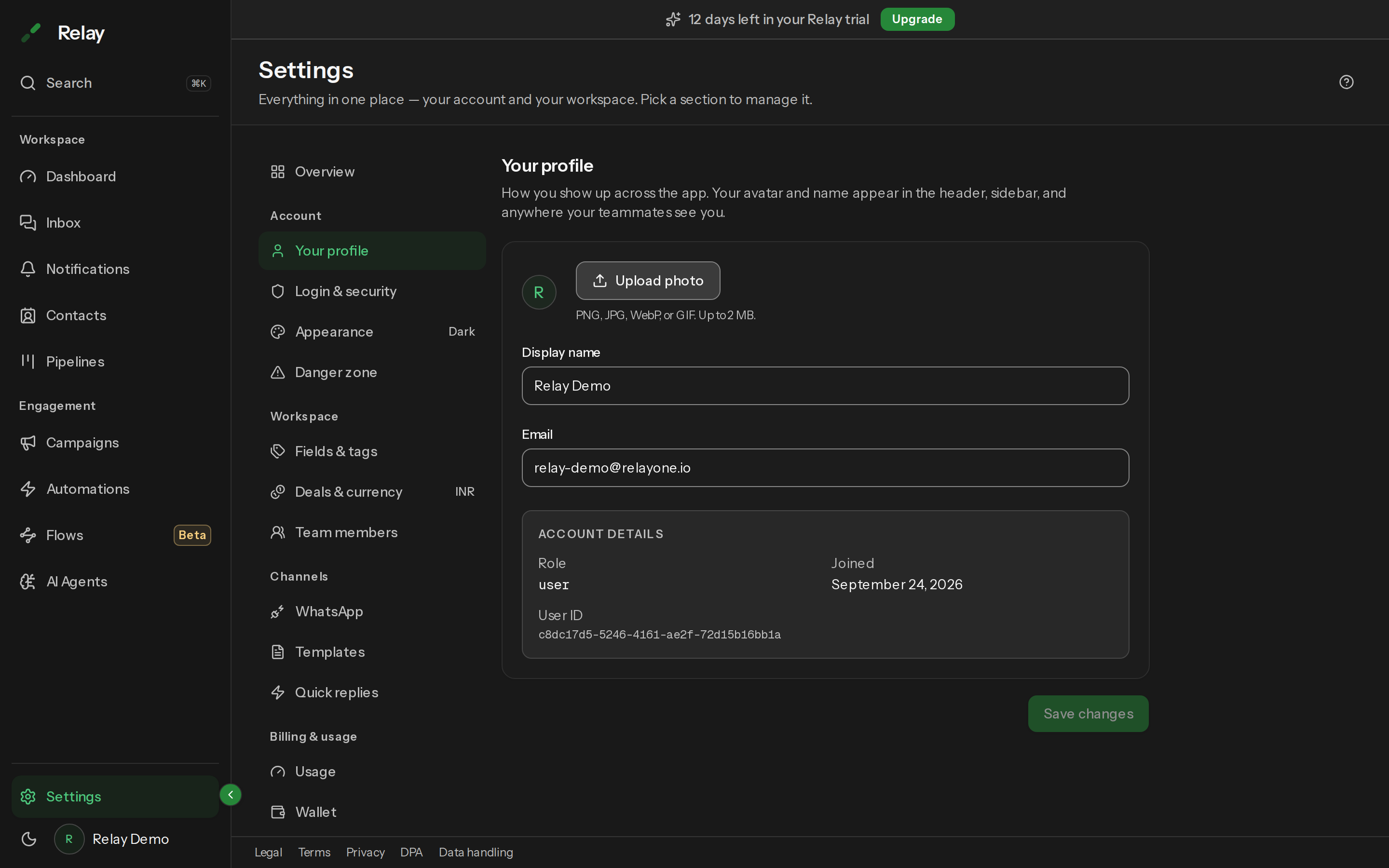Click the Beta badge next to Flows

pos(192,535)
